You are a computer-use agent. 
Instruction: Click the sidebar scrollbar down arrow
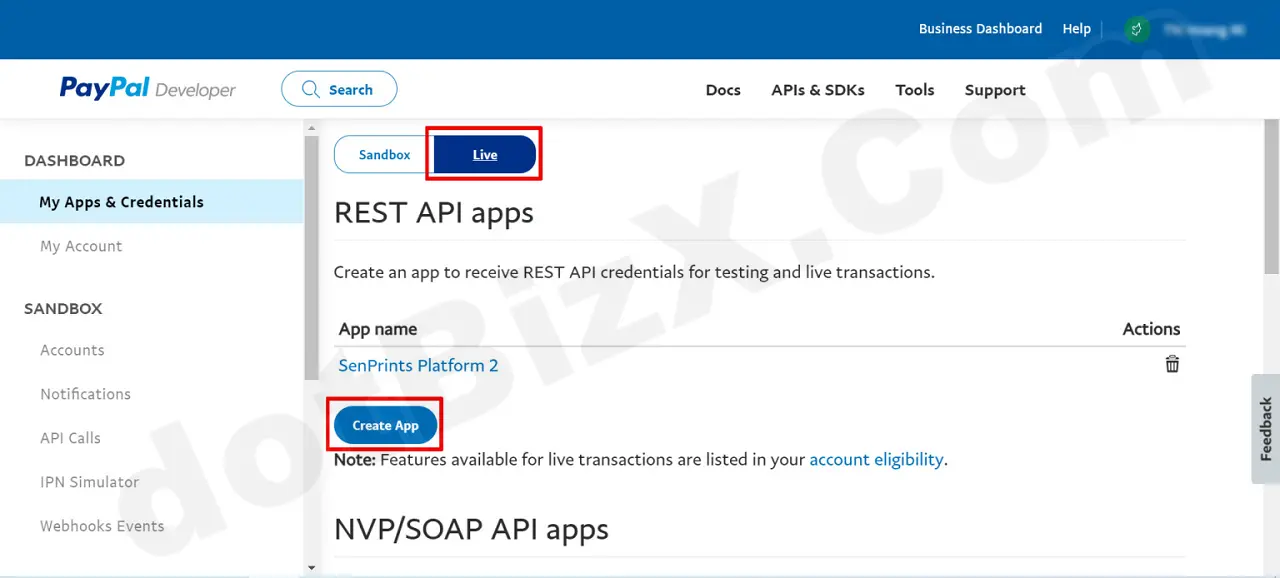[311, 567]
